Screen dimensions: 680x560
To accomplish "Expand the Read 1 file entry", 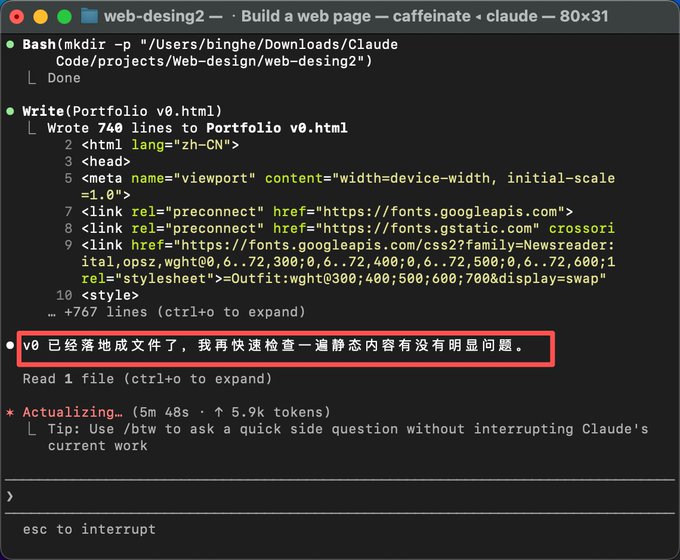I will tap(147, 379).
